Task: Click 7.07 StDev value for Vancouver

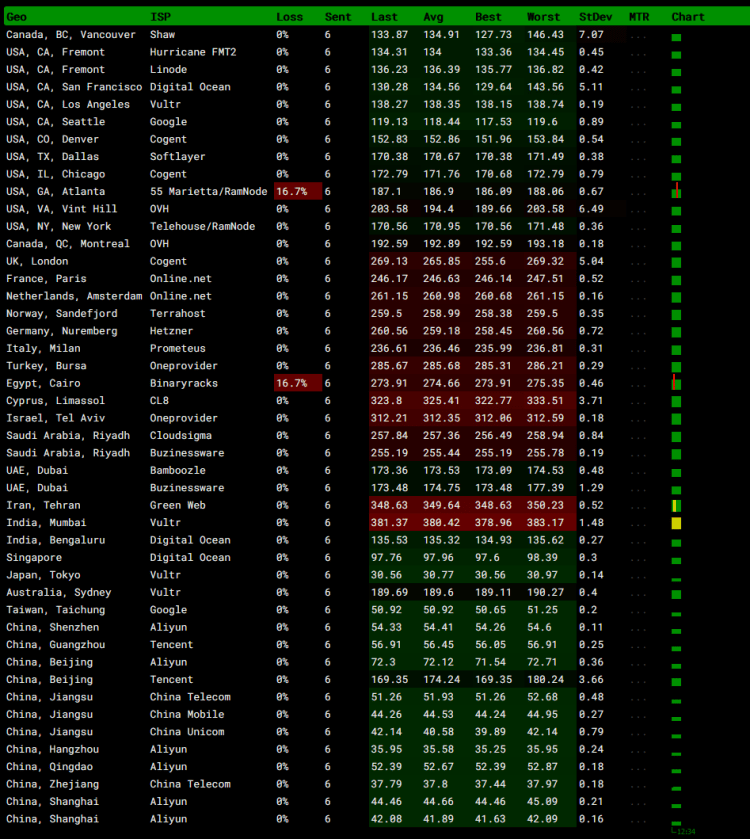Action: pos(591,35)
